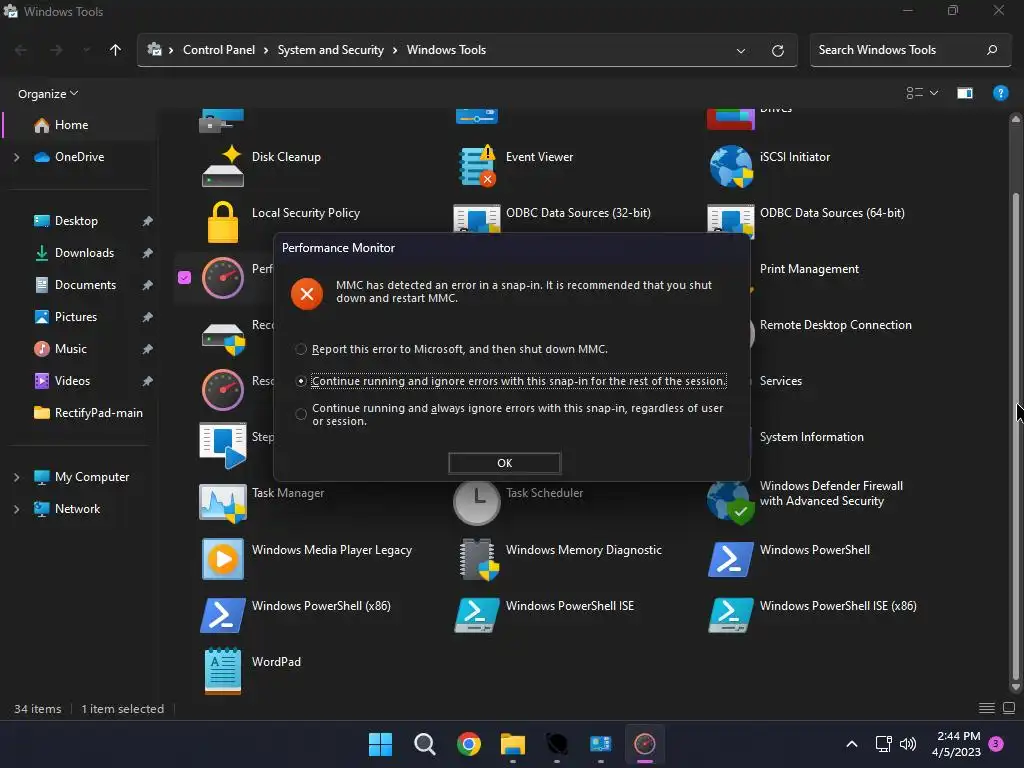The width and height of the screenshot is (1024, 768).
Task: Select the Performance Monitor gauge icon
Action: coord(223,278)
